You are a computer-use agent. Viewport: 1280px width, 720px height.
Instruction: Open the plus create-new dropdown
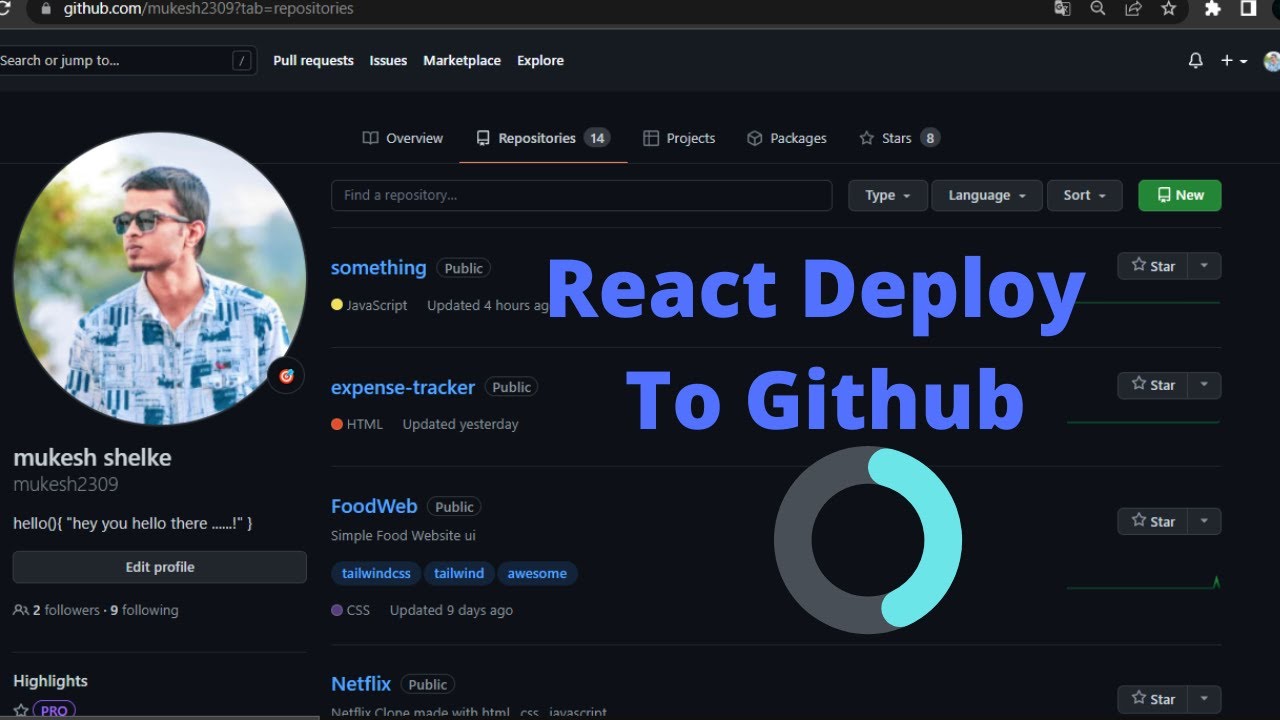(1233, 61)
